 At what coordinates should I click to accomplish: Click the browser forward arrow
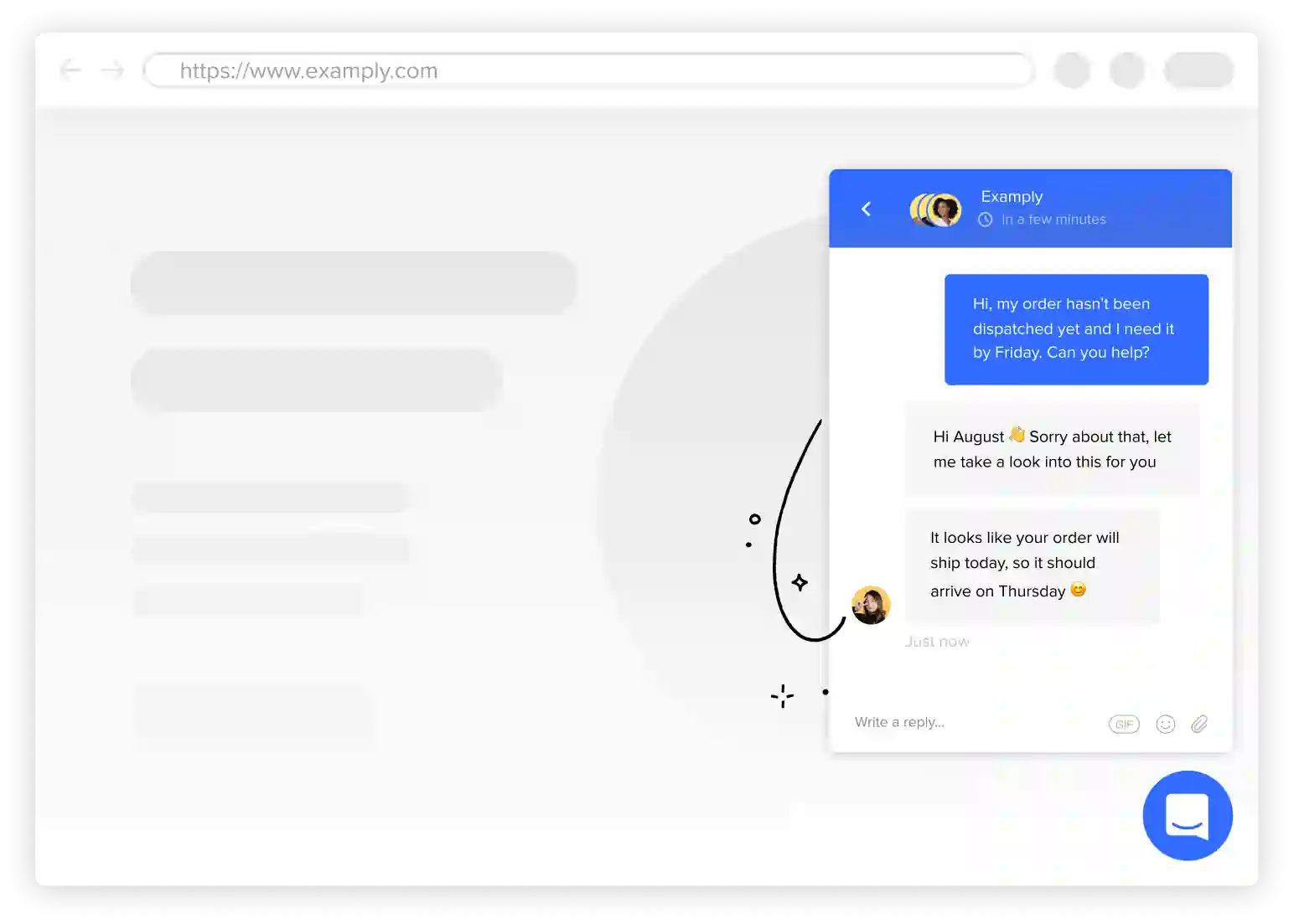(112, 70)
